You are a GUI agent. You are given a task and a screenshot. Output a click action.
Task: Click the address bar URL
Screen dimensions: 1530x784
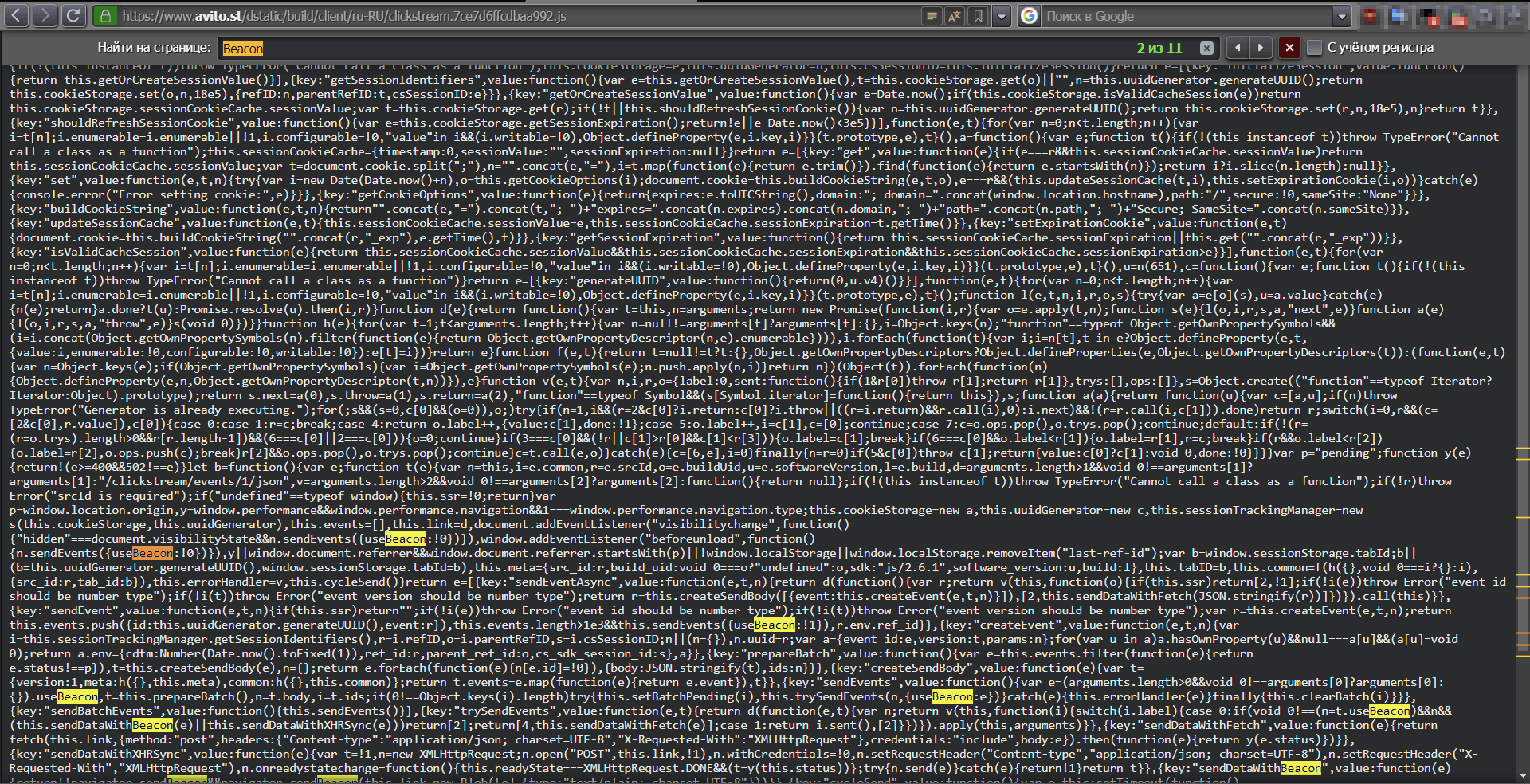point(344,16)
